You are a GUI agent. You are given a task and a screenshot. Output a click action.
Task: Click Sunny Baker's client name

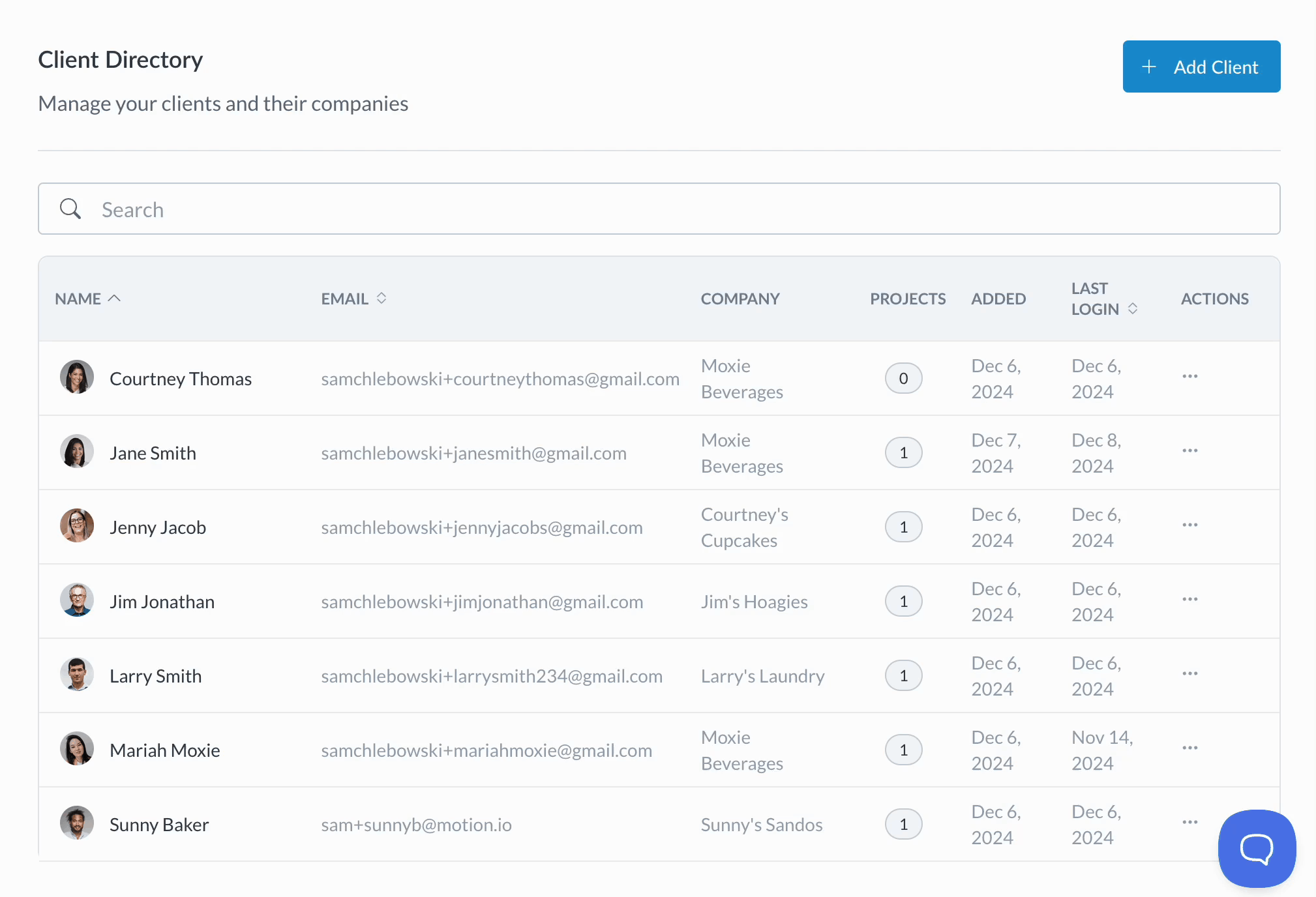[159, 825]
